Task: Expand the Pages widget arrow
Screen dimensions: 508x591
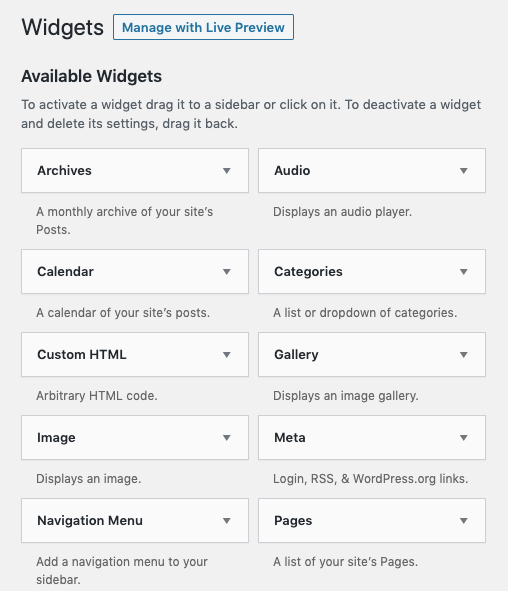Action: coord(464,521)
